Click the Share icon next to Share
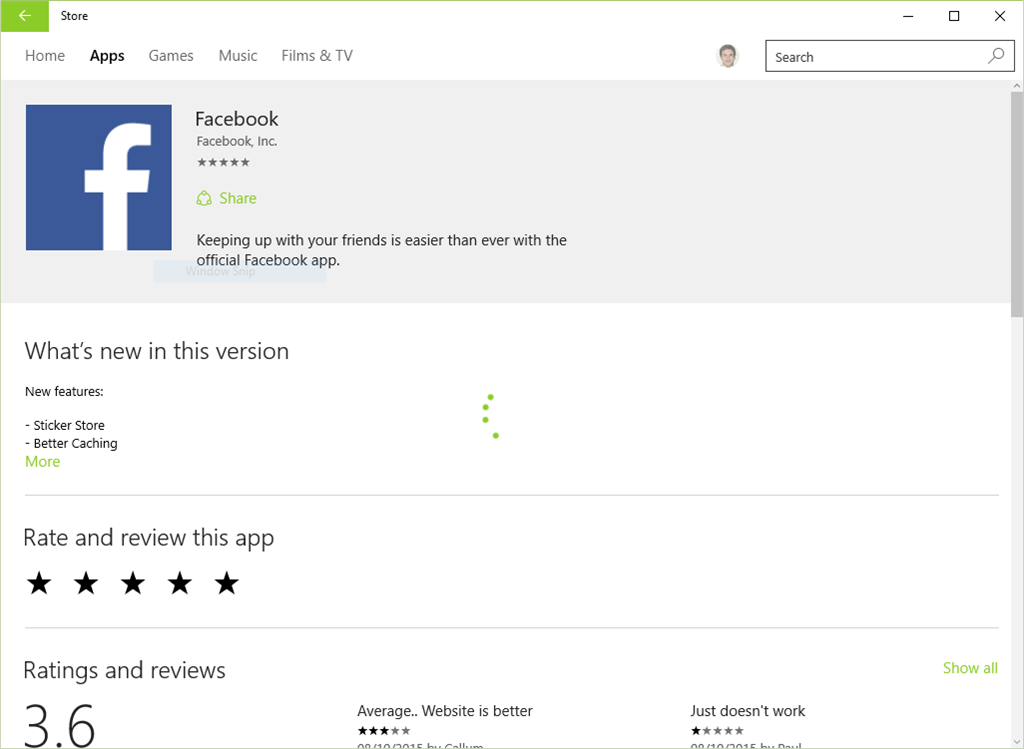 click(204, 198)
